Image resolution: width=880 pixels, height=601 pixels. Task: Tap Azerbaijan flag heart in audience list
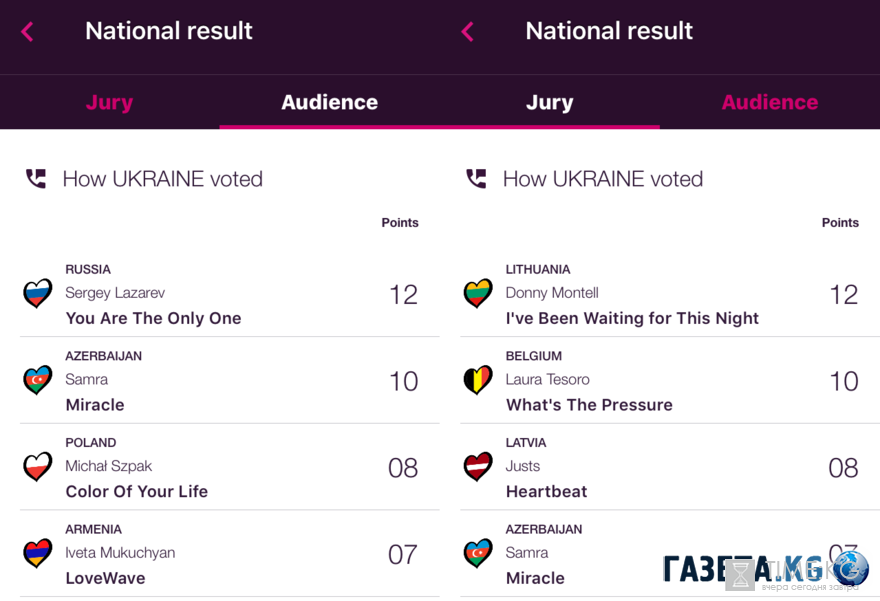point(38,380)
